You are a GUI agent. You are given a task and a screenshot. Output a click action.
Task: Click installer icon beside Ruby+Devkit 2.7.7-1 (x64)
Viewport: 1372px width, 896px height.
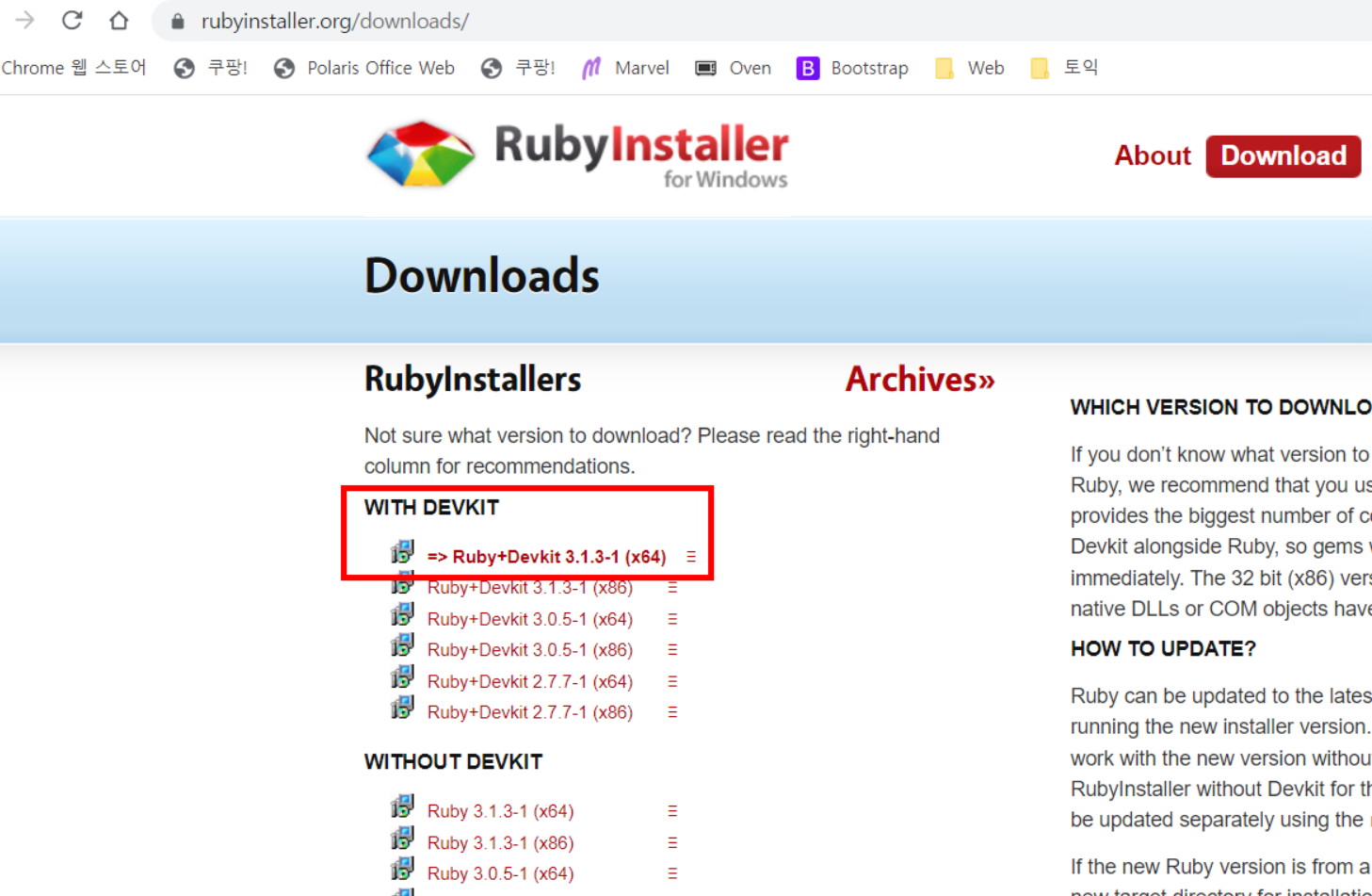[402, 677]
